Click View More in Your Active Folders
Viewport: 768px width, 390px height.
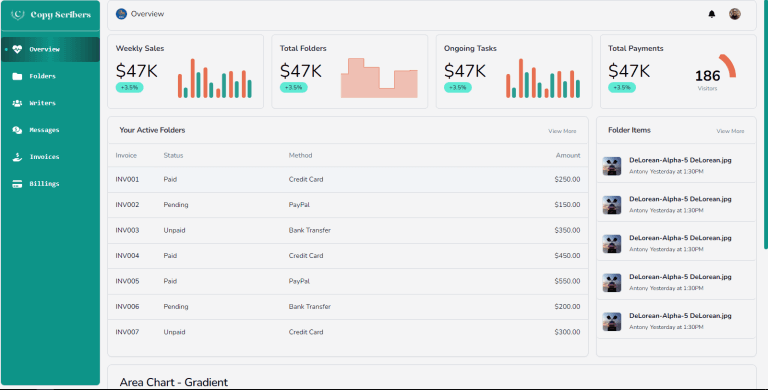[x=562, y=131]
